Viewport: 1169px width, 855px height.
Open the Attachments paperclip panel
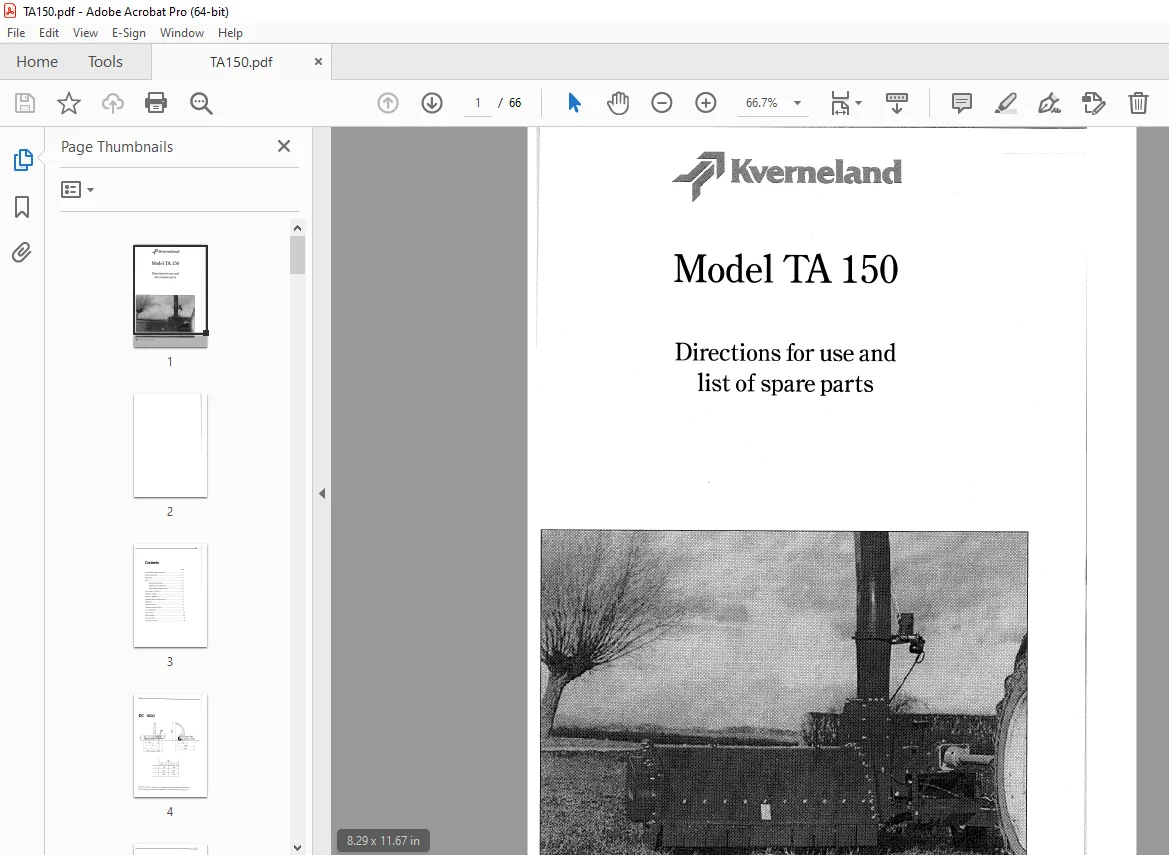(22, 253)
